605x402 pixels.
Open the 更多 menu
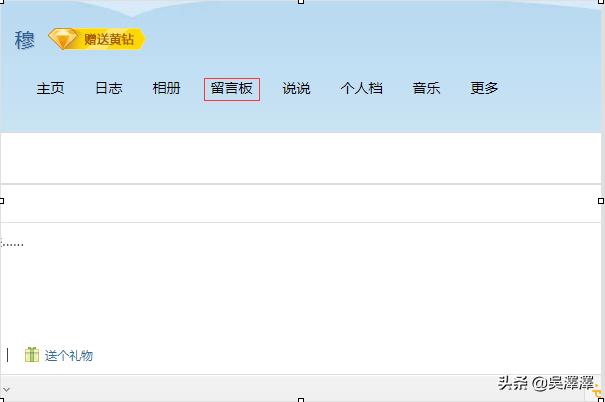(x=484, y=88)
